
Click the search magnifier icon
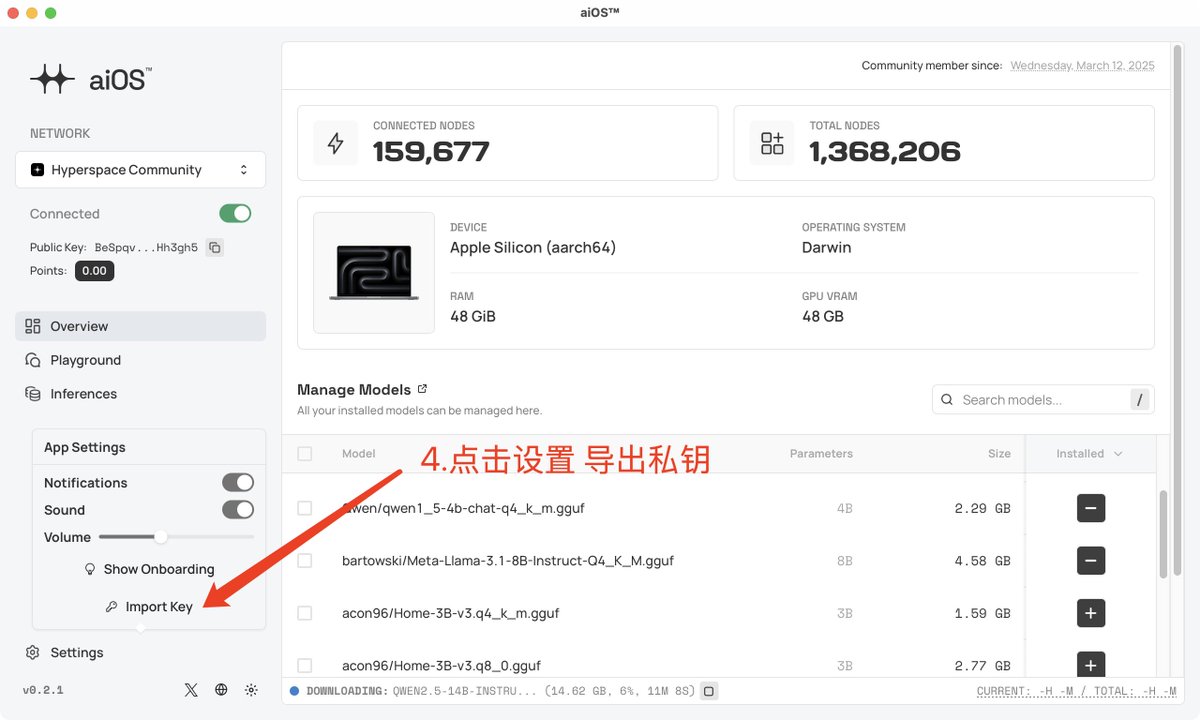point(947,400)
